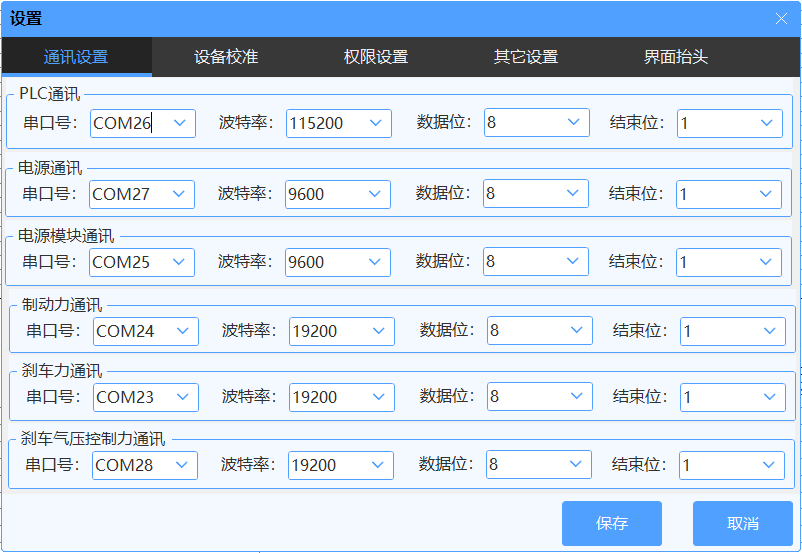
Task: Expand 刹车气压控制力通讯 串口号 dropdown showing COM28
Action: (x=182, y=465)
